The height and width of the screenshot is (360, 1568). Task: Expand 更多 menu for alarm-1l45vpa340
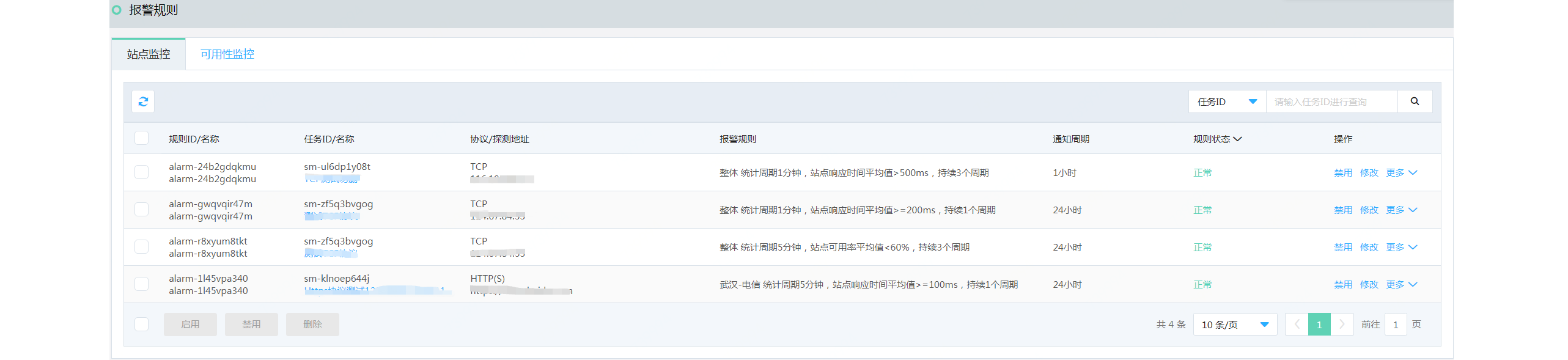tap(1401, 285)
